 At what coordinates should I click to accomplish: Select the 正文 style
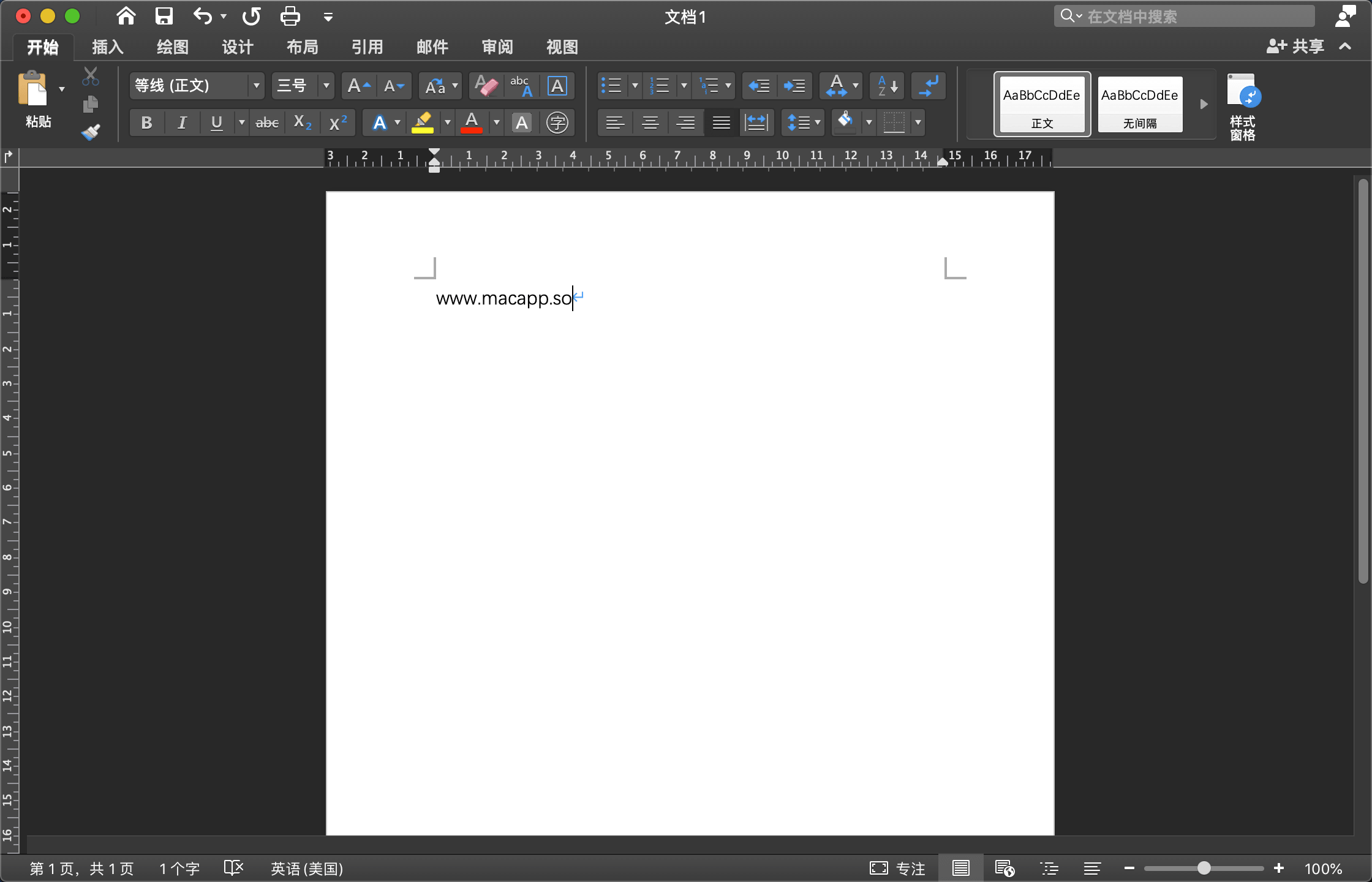pyautogui.click(x=1042, y=104)
